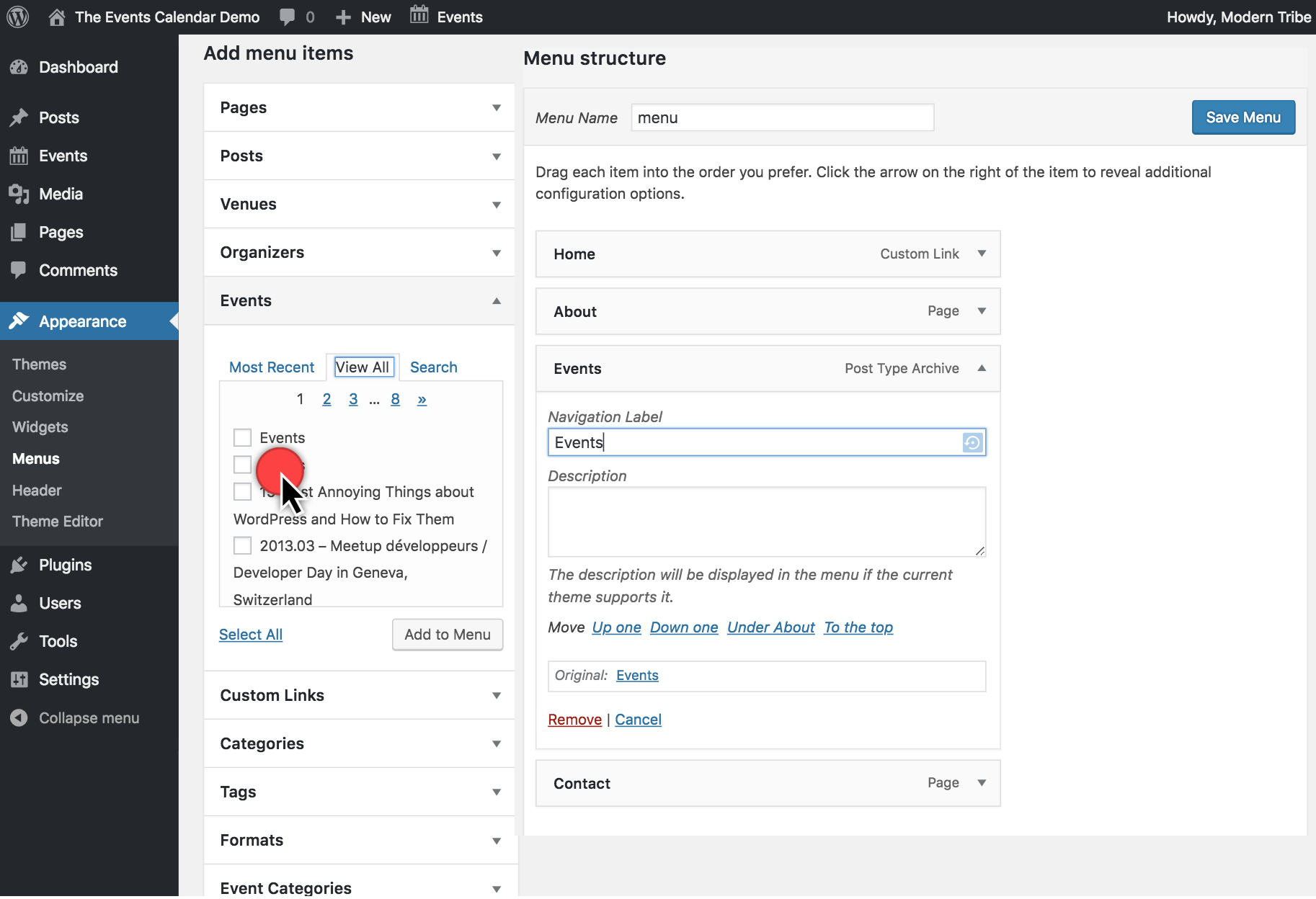This screenshot has height=899, width=1316.
Task: Collapse the Events menu item panel
Action: tap(981, 368)
